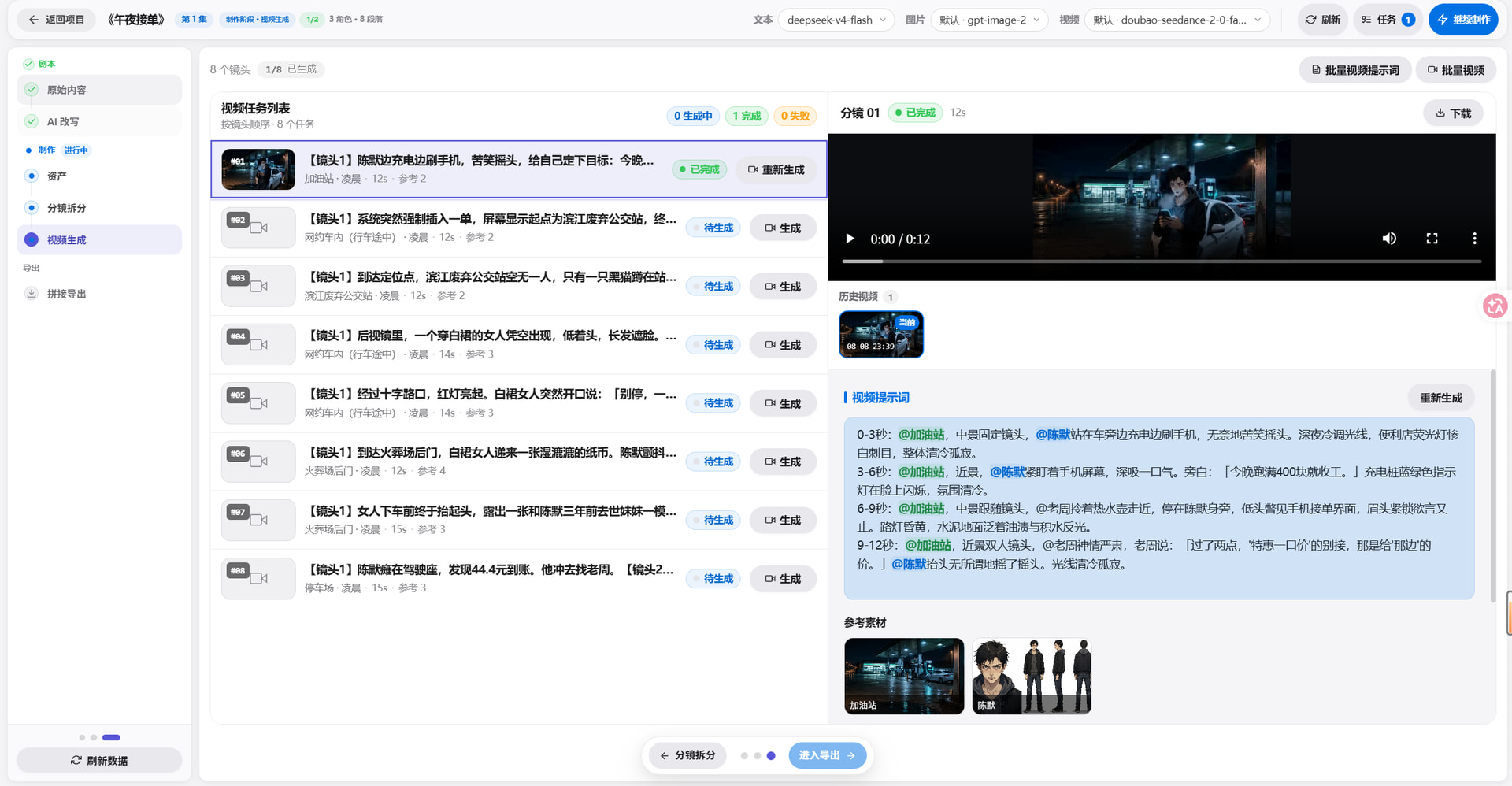
Task: Select the history video thumbnail 08-08 23:39
Action: click(881, 334)
